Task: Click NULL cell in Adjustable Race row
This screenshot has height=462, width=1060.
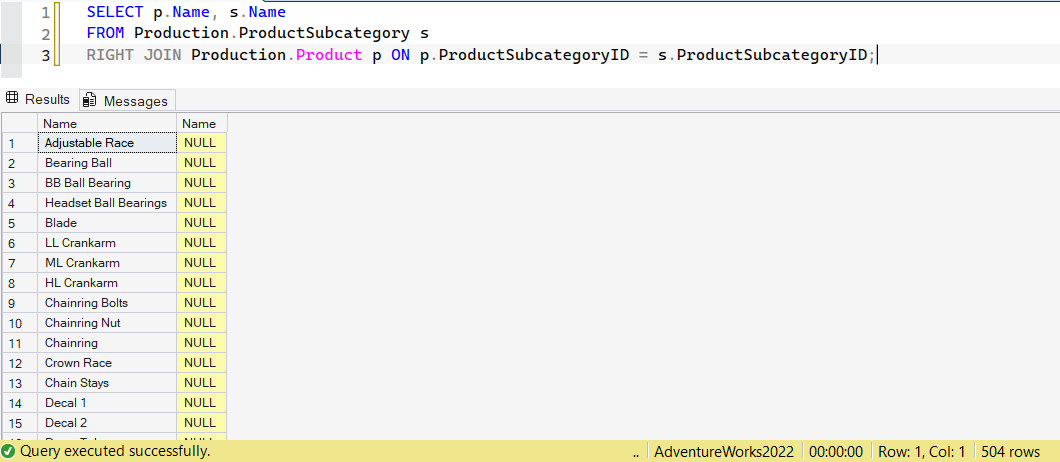Action: coord(201,143)
